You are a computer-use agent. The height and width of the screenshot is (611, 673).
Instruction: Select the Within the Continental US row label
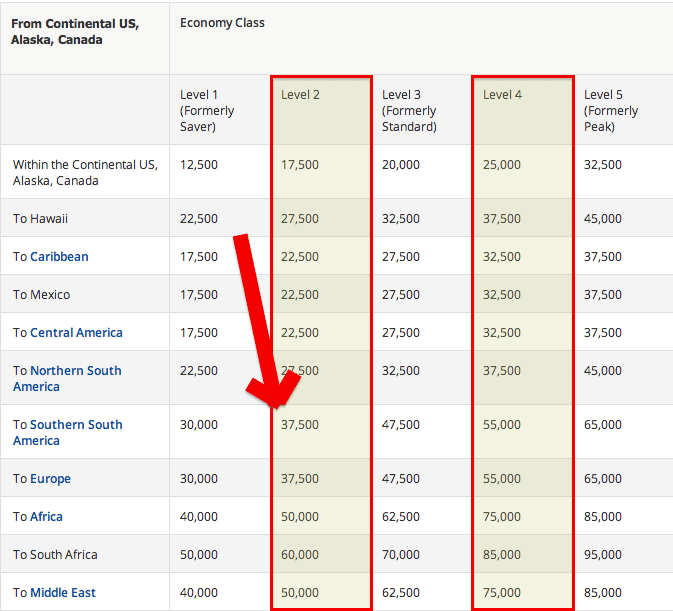click(85, 172)
